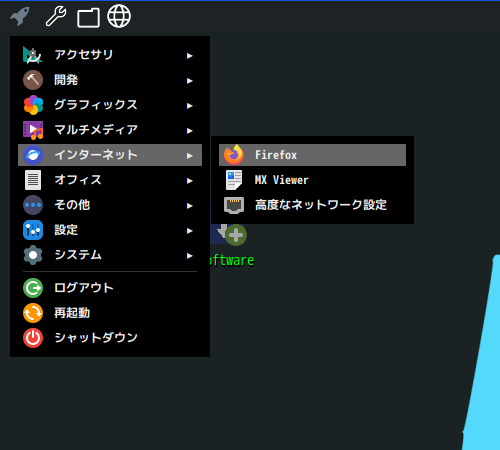Click the MX Viewer page icon

point(234,180)
